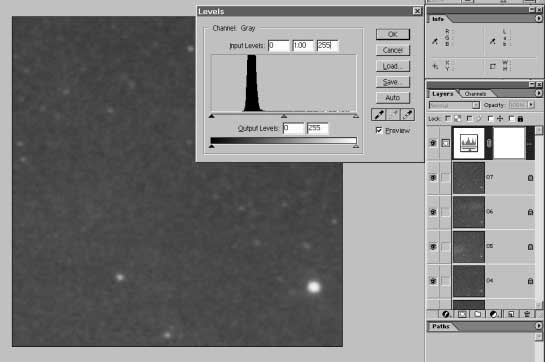The image size is (545, 362).
Task: Click the midtone gamma input slider
Action: pyautogui.click(x=284, y=116)
